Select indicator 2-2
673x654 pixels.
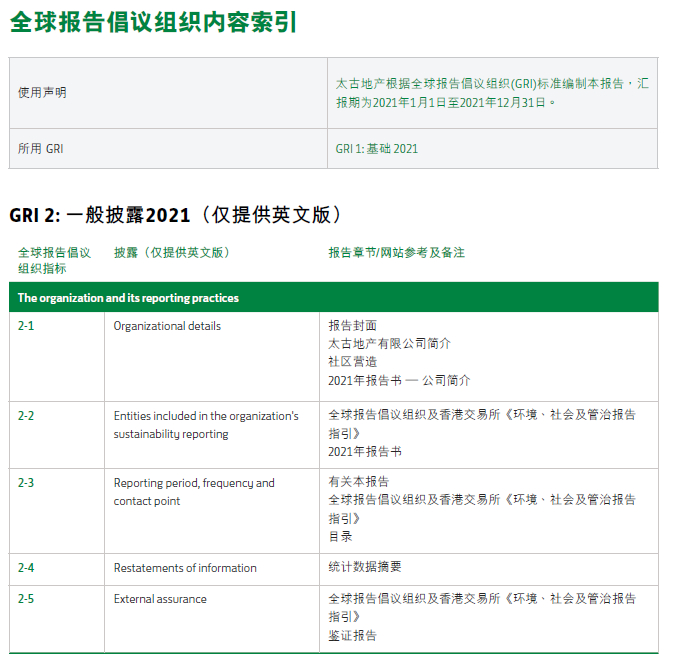click(26, 416)
